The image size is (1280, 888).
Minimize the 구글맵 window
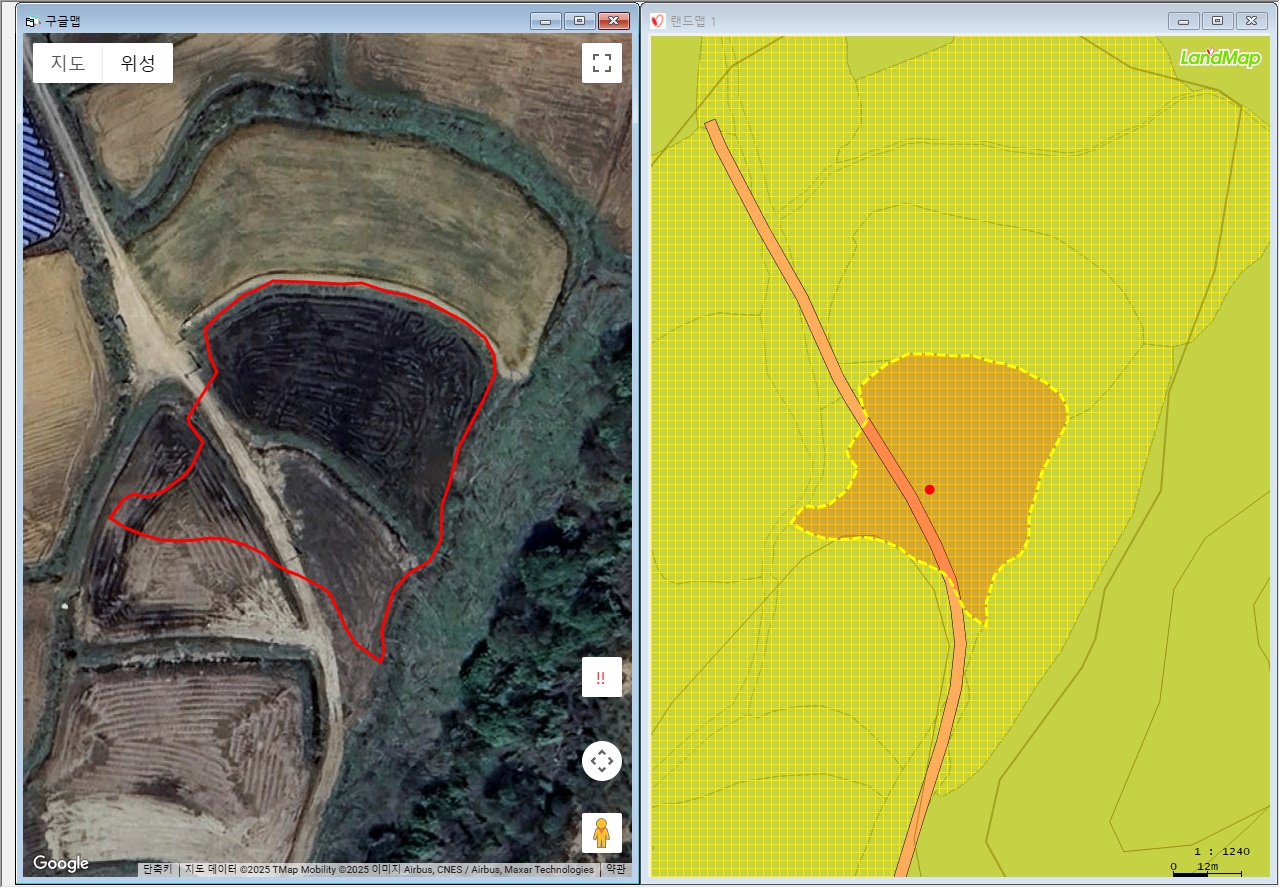tap(546, 21)
